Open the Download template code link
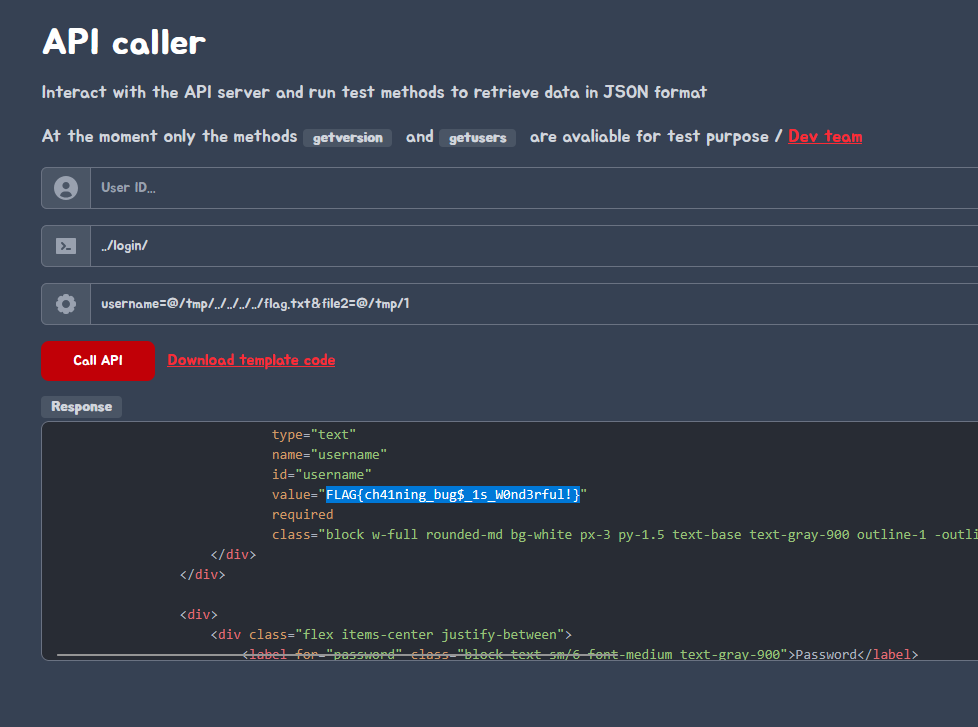Image resolution: width=978 pixels, height=727 pixels. 251,360
